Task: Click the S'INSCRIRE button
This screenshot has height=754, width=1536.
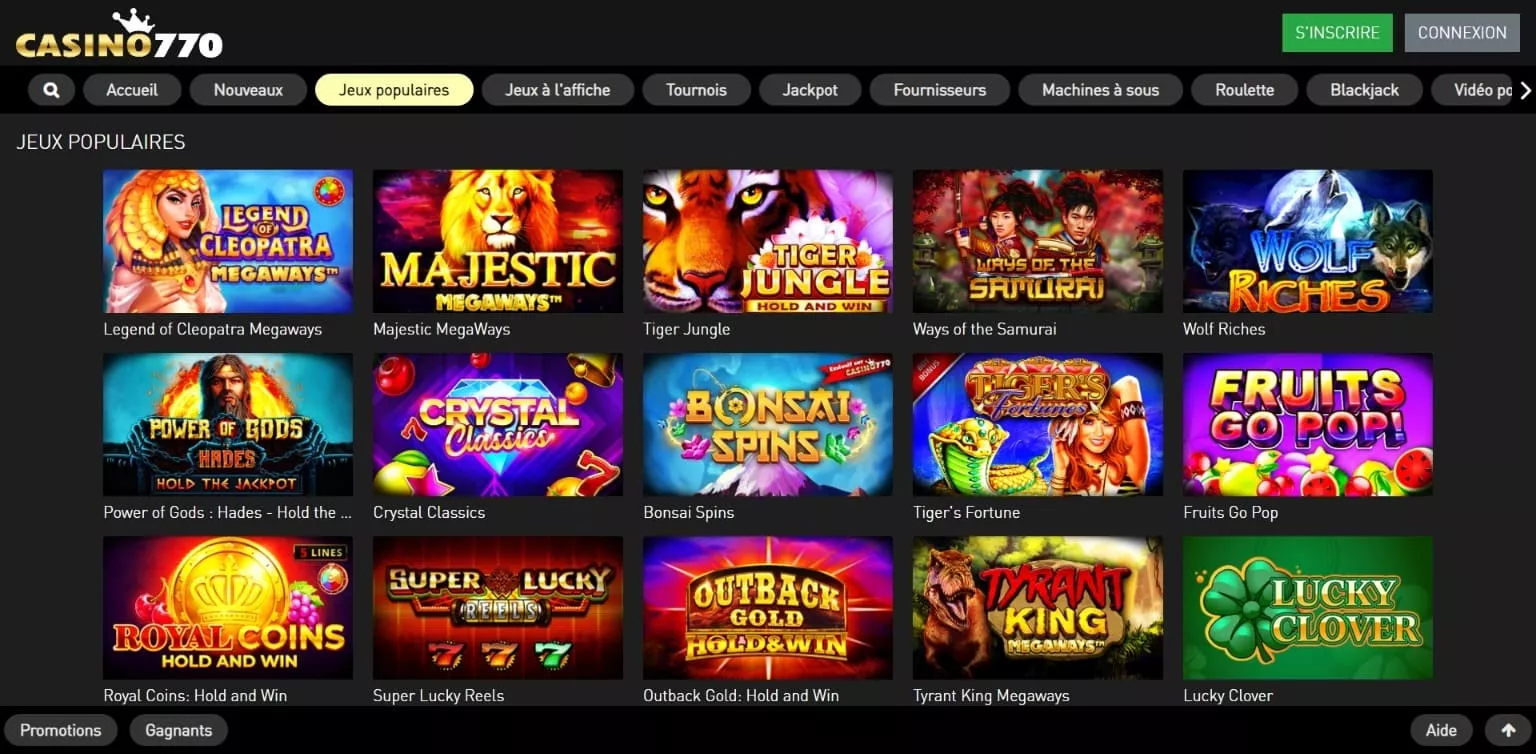Action: click(x=1337, y=33)
